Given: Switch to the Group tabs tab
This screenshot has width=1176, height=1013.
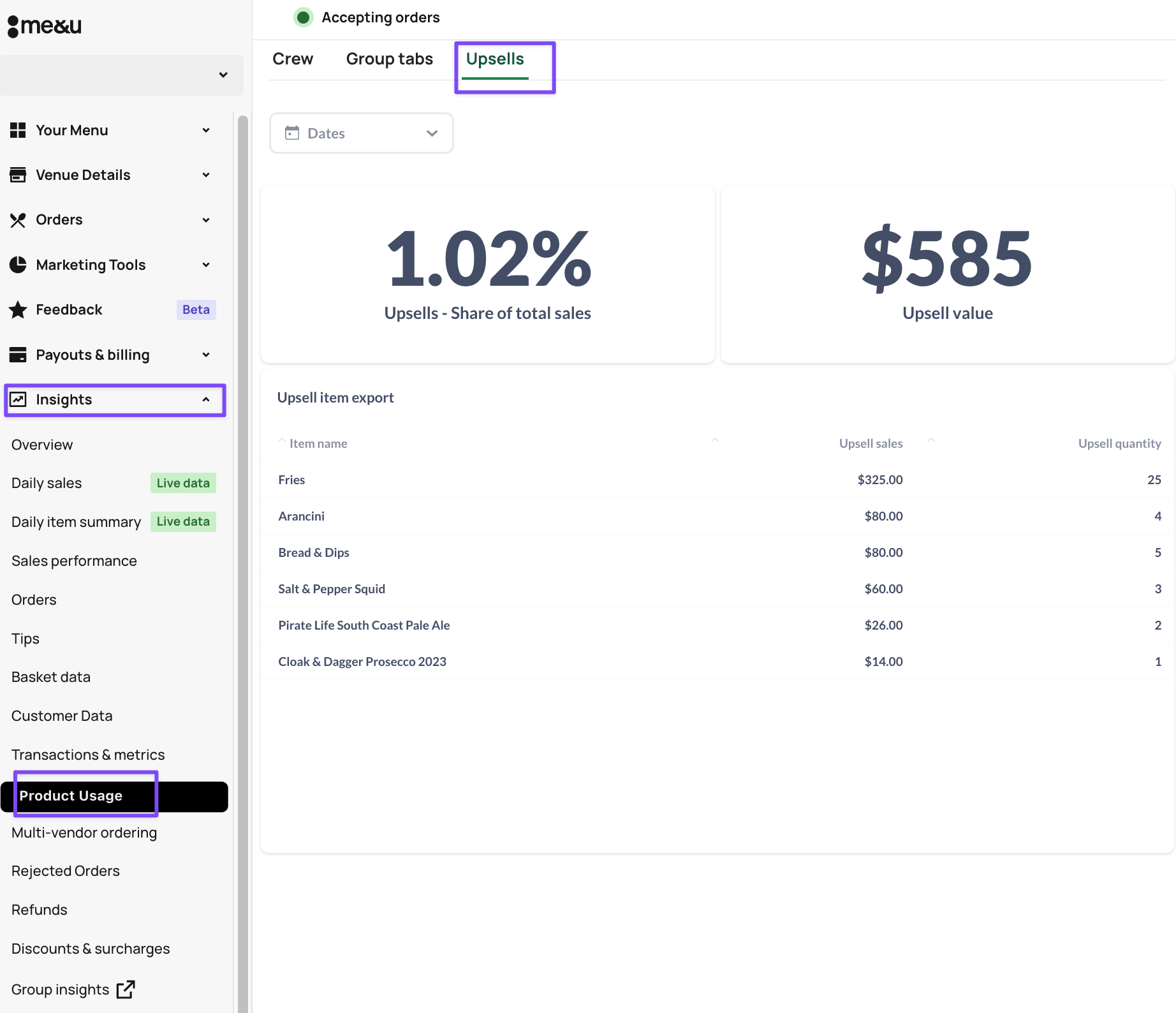Looking at the screenshot, I should pyautogui.click(x=389, y=59).
